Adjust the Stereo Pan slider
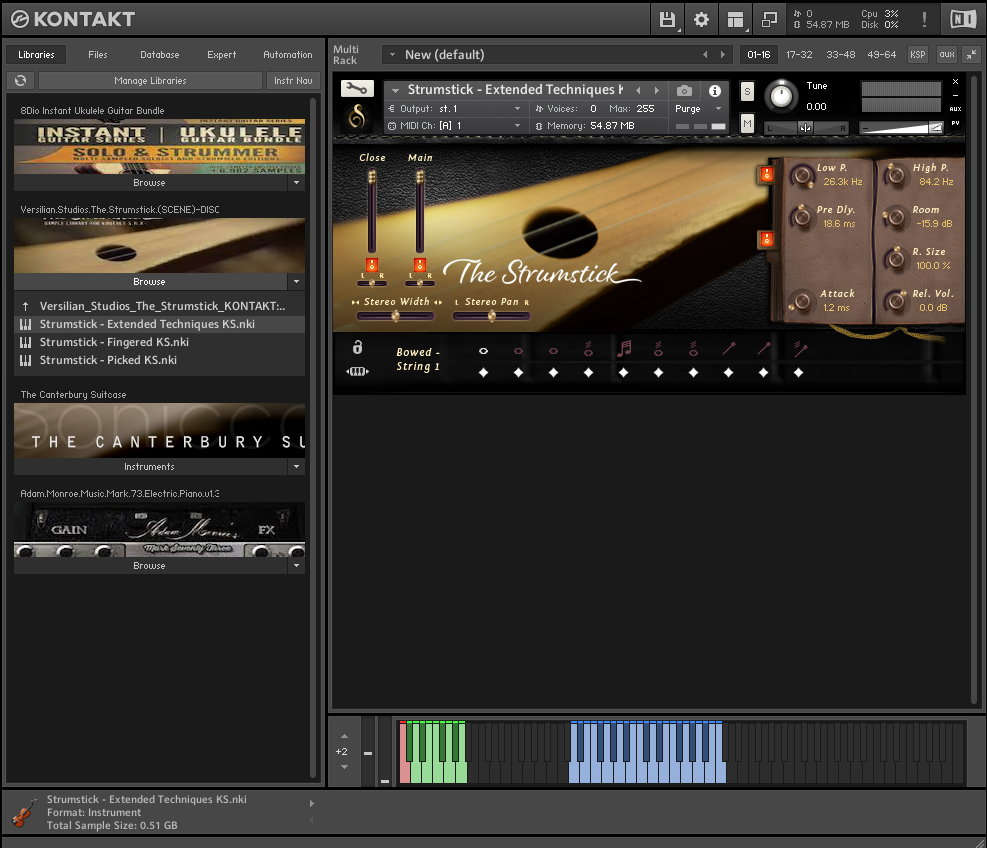The height and width of the screenshot is (848, 987). 492,316
